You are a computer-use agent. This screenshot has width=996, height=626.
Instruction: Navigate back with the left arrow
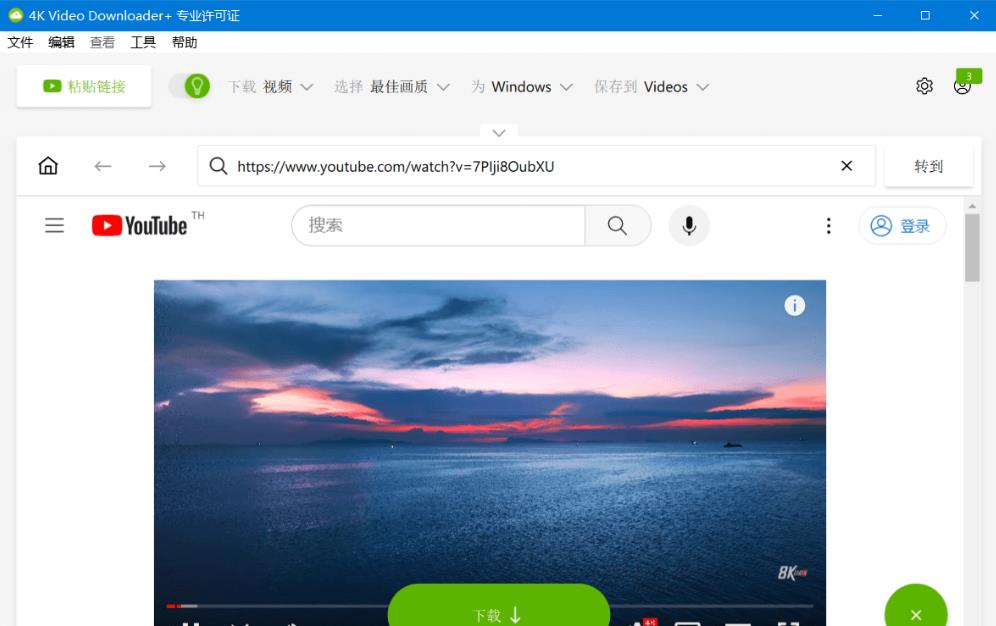pyautogui.click(x=103, y=166)
